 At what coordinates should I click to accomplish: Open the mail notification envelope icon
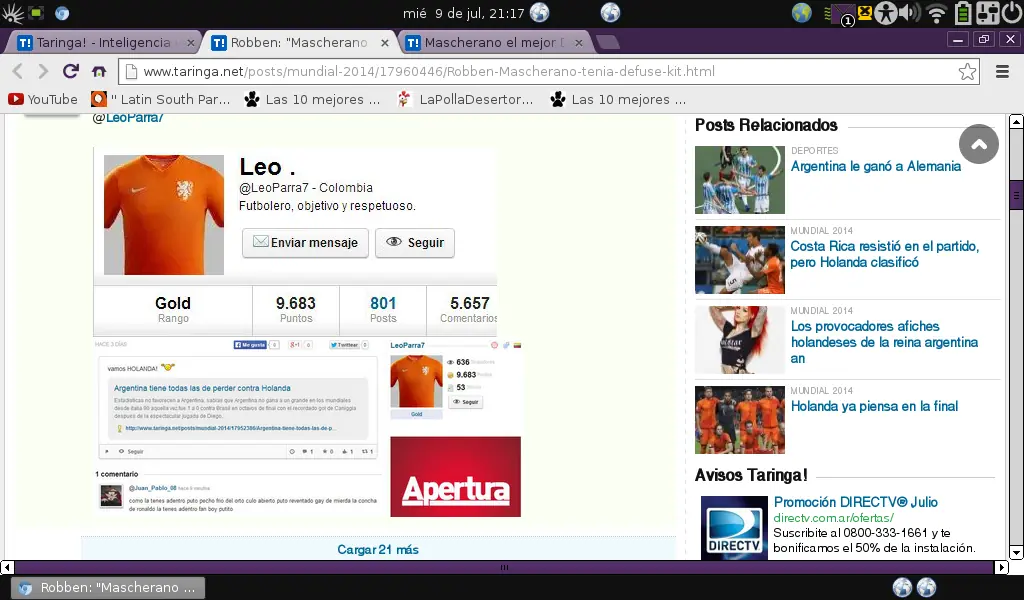[843, 14]
